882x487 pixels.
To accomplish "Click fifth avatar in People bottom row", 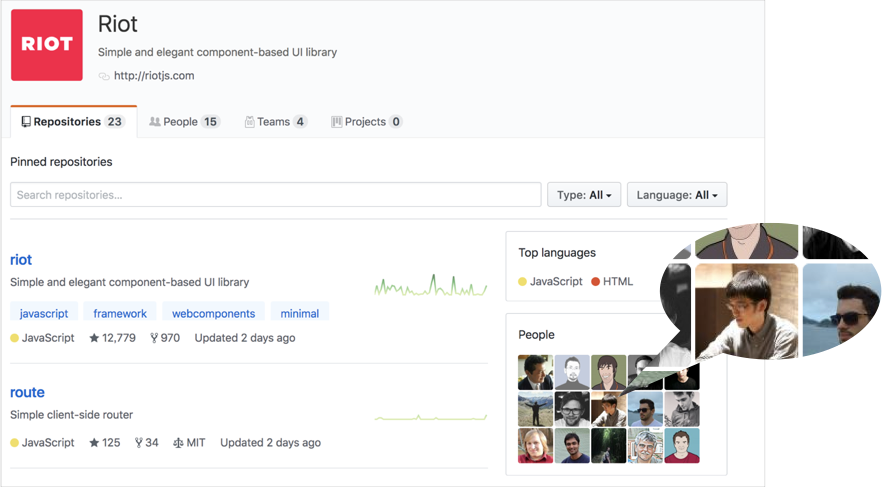I will pos(682,445).
